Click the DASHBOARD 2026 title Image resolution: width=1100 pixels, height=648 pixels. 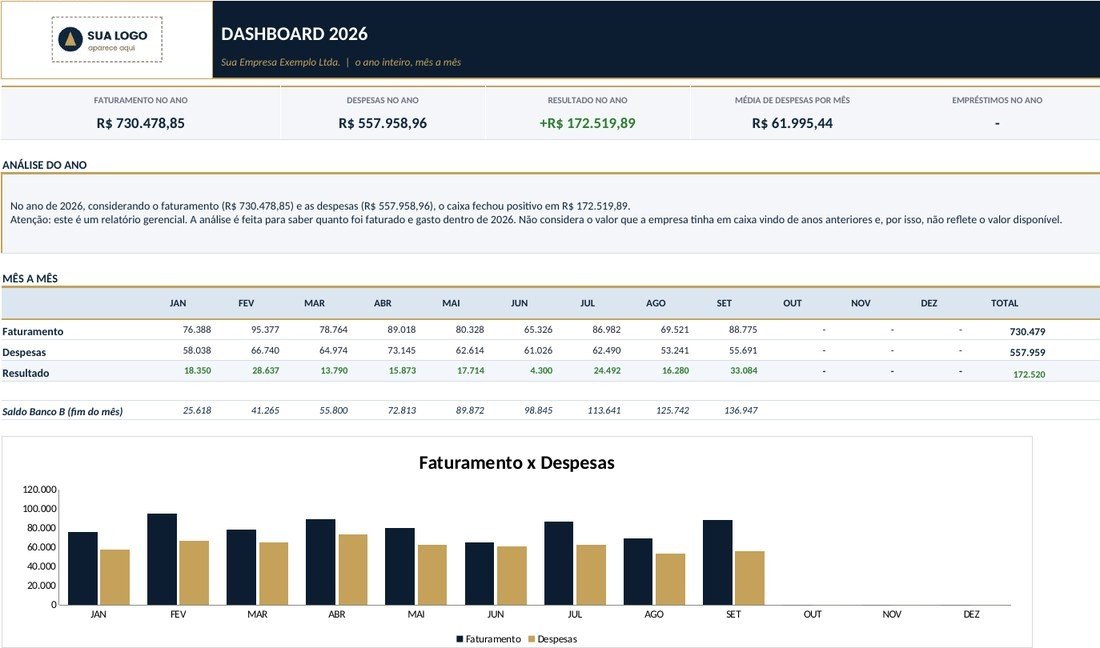294,34
